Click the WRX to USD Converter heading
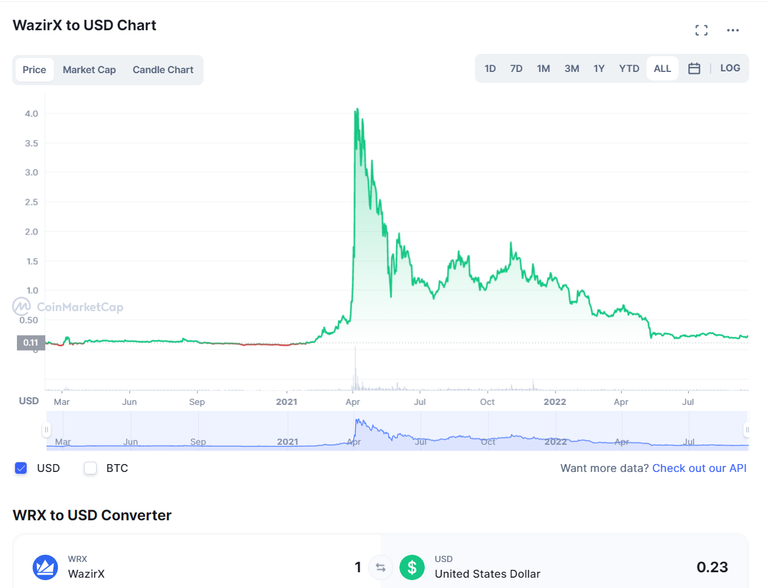This screenshot has height=588, width=768. pos(92,515)
